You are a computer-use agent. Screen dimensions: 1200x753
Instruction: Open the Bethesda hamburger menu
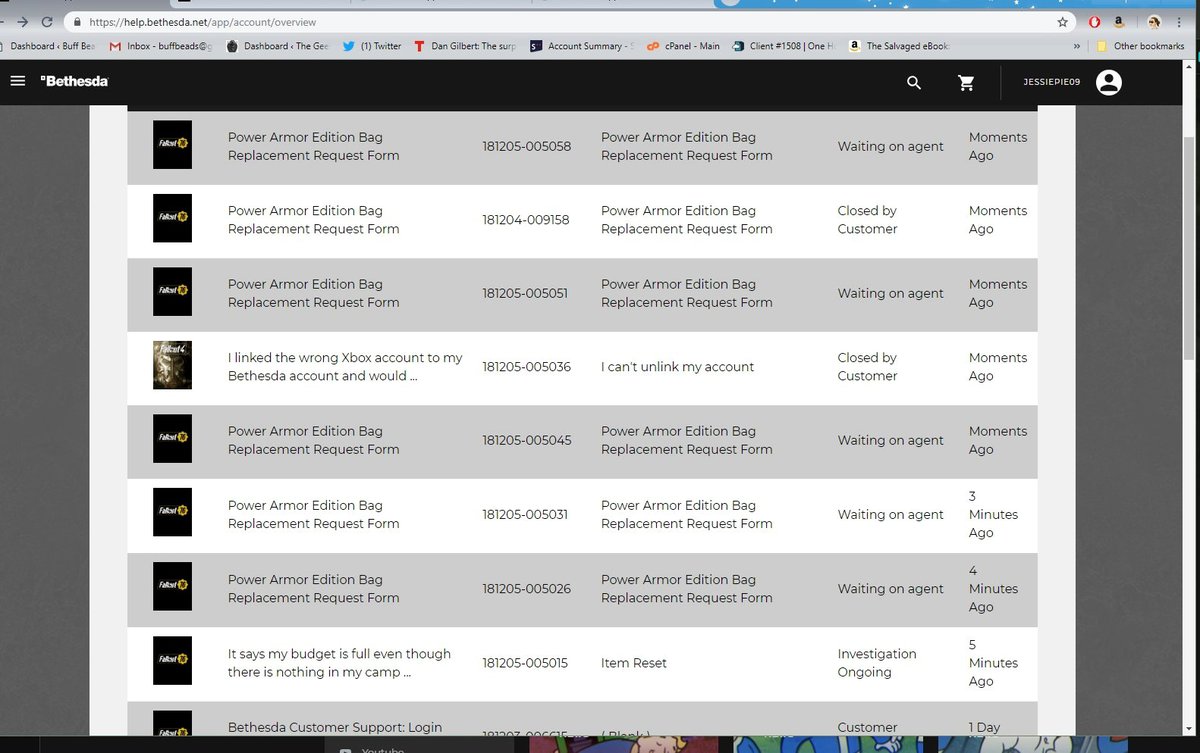coord(17,82)
